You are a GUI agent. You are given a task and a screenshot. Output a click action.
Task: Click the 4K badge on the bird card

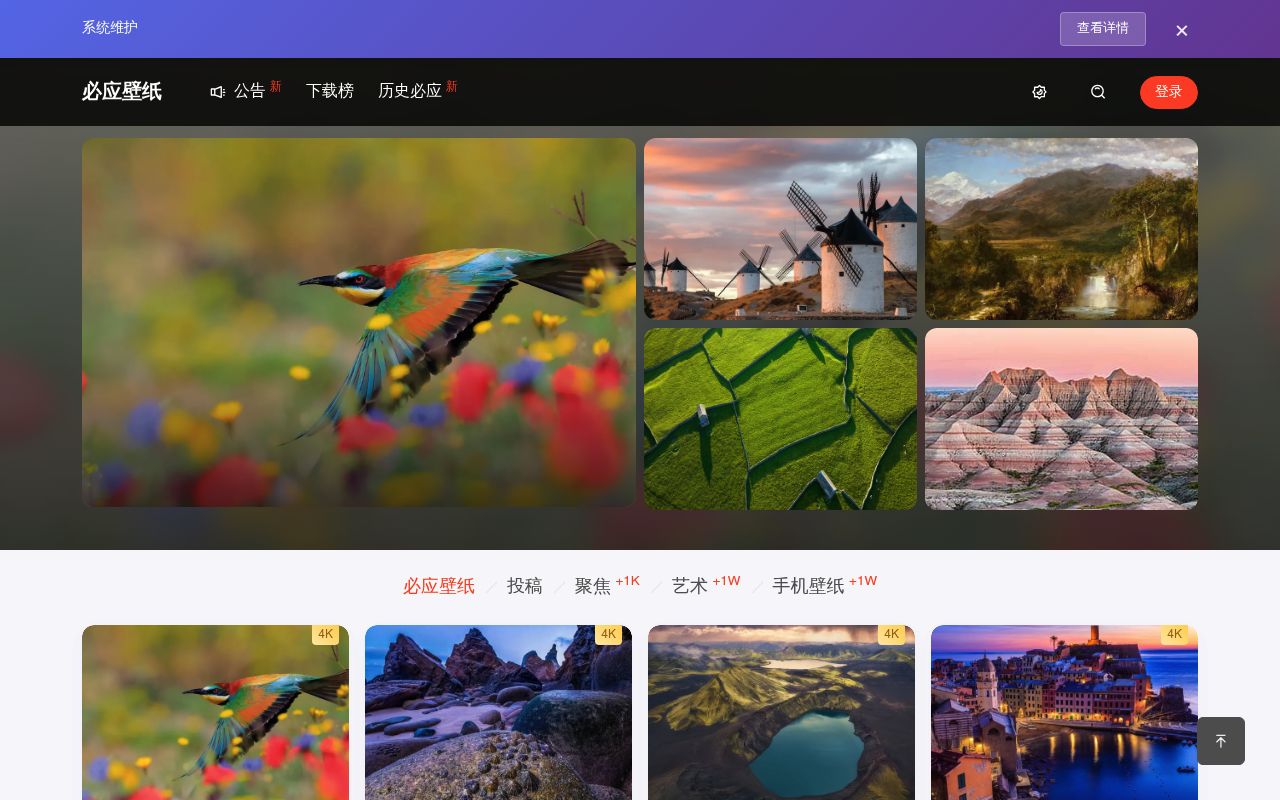325,634
